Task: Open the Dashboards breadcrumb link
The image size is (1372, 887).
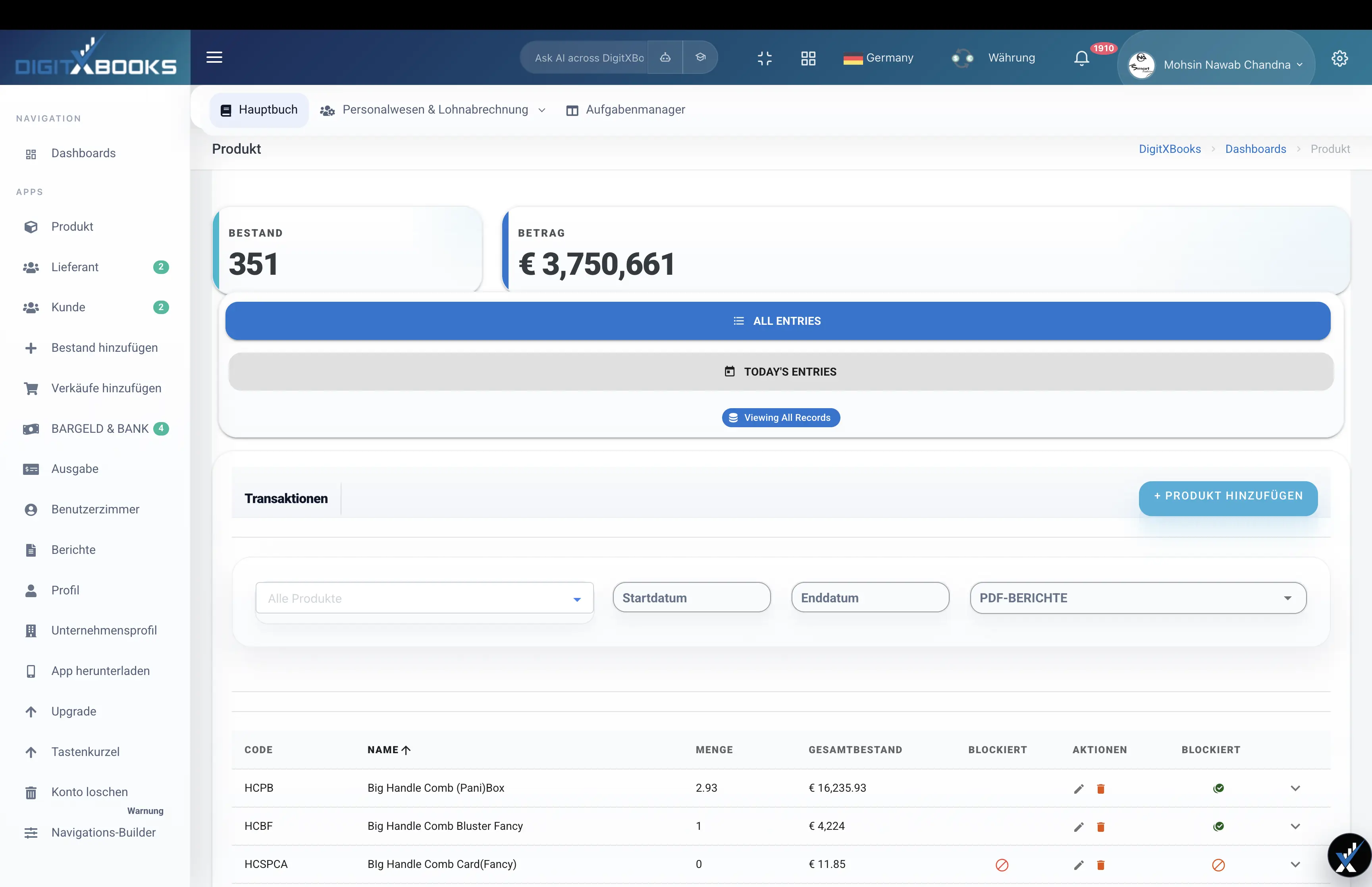Action: pos(1255,148)
